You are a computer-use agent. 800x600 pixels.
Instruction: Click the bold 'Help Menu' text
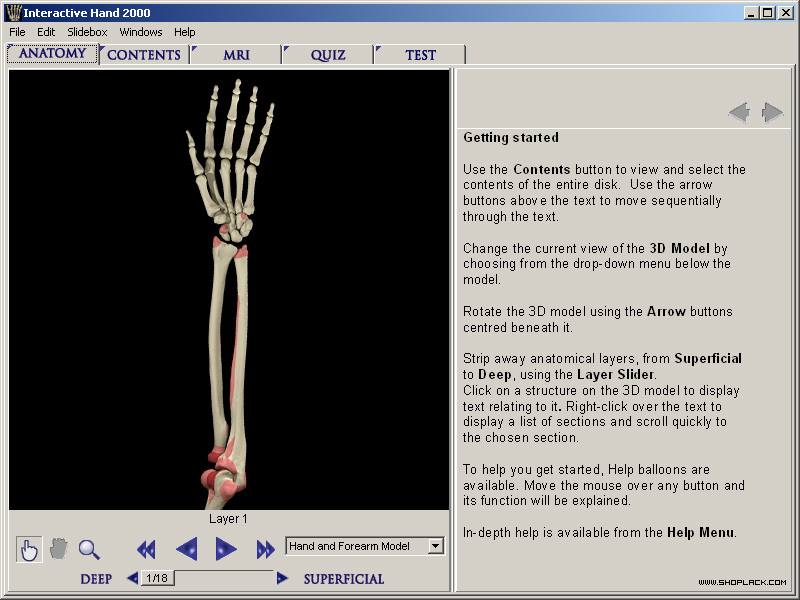pos(701,533)
